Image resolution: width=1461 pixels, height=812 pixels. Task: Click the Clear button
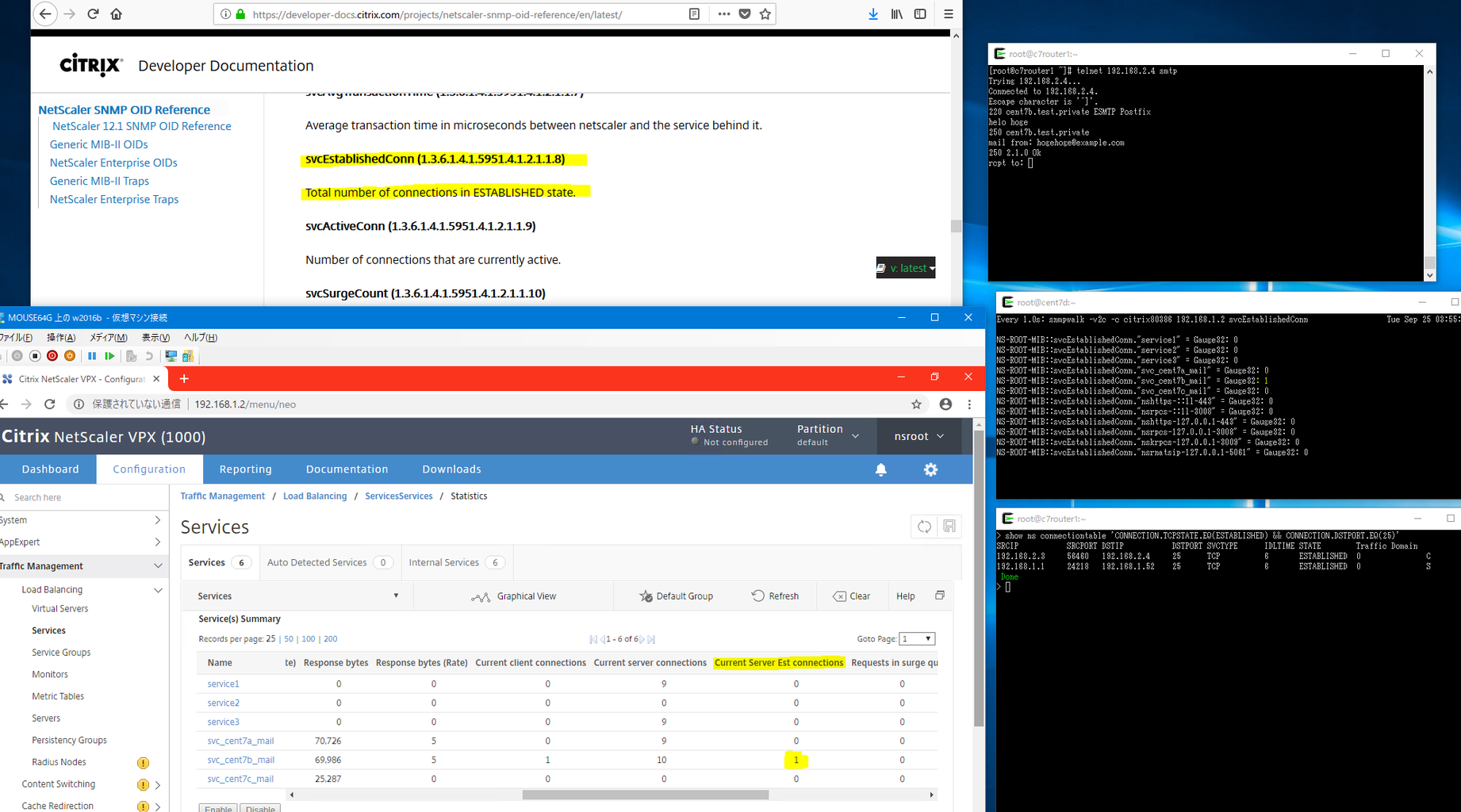[x=851, y=596]
